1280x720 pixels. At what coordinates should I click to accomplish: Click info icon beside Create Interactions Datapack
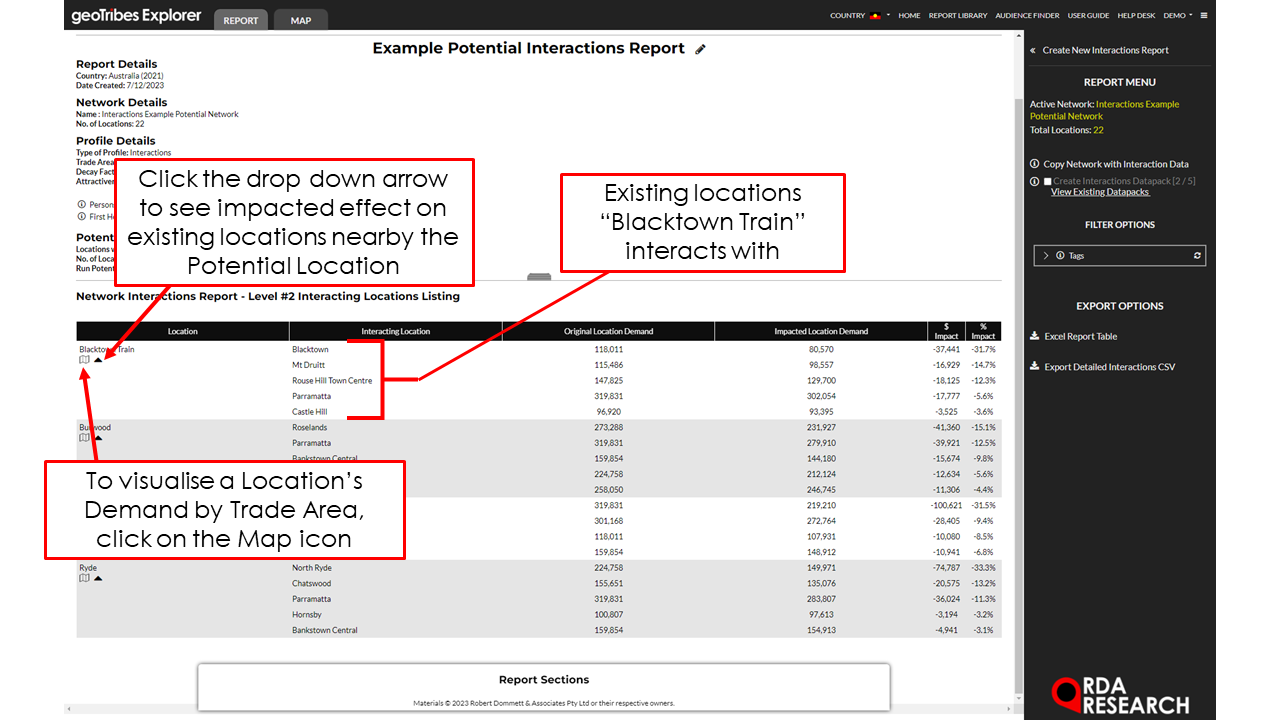(x=1034, y=181)
